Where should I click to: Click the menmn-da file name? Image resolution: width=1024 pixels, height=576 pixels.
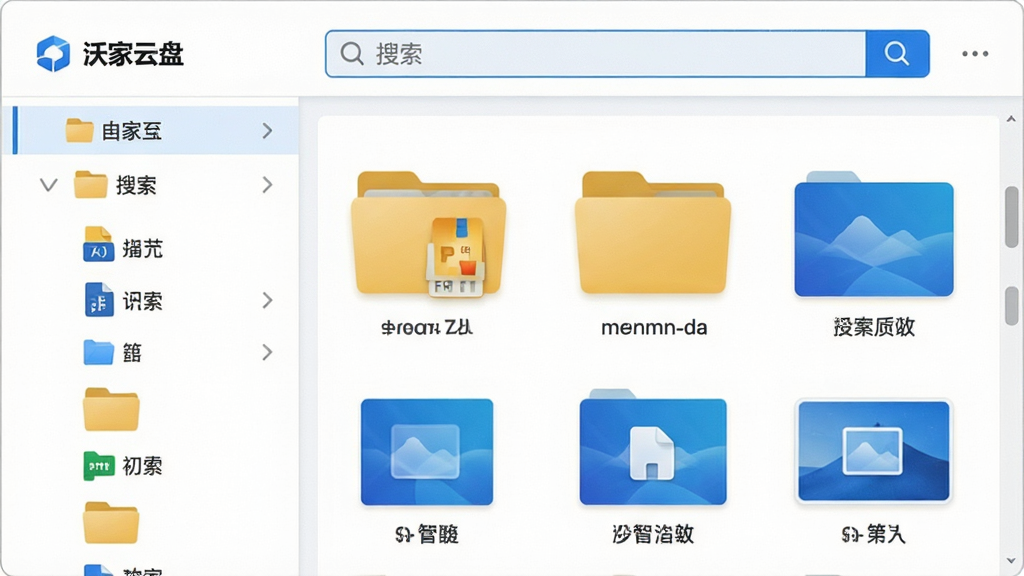click(654, 327)
